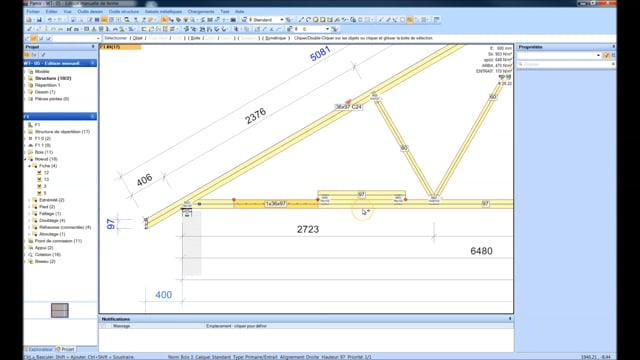Viewport: 640px width, 360px height.
Task: Click the 2723 dimension value
Action: 308,229
